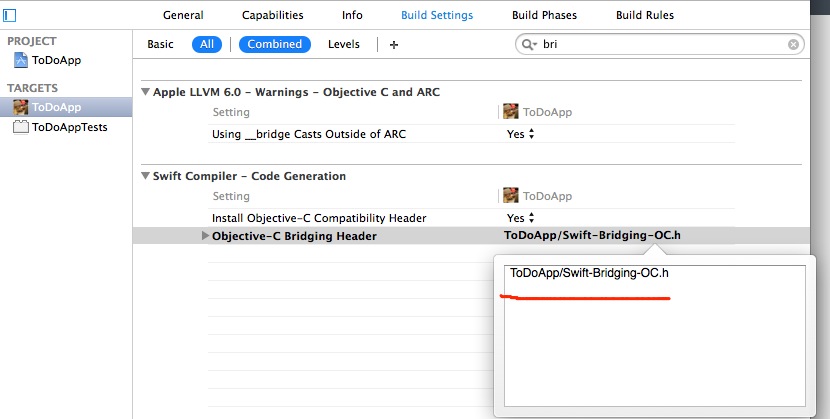The image size is (830, 419).
Task: Open the General tab
Action: pos(183,15)
